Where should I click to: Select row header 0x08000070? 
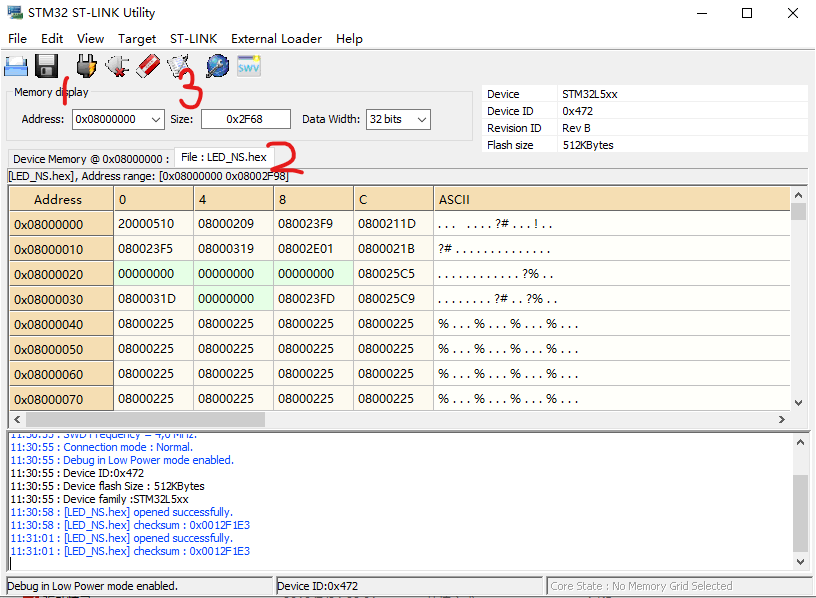tap(61, 399)
